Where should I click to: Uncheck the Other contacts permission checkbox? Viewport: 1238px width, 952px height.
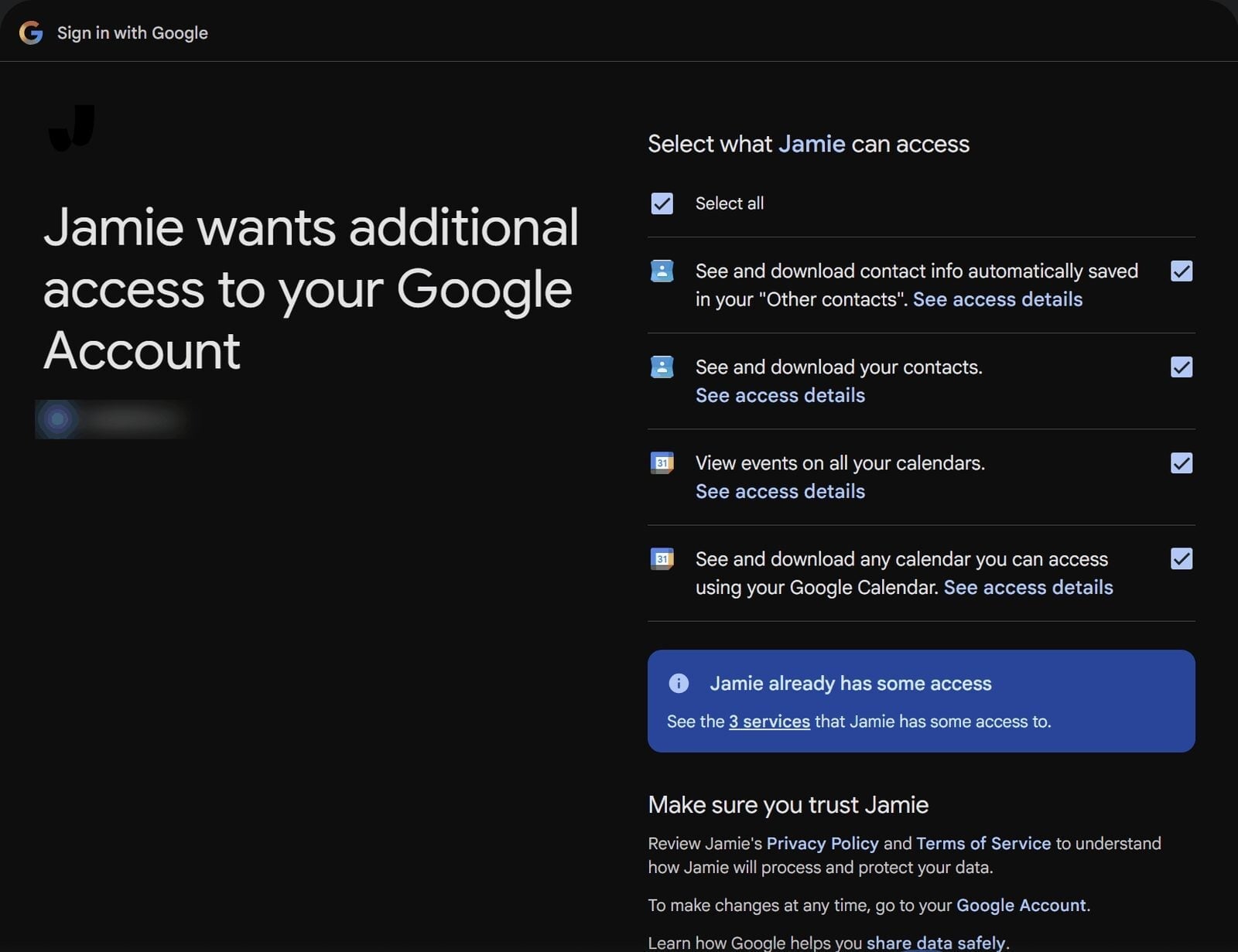[x=1182, y=271]
